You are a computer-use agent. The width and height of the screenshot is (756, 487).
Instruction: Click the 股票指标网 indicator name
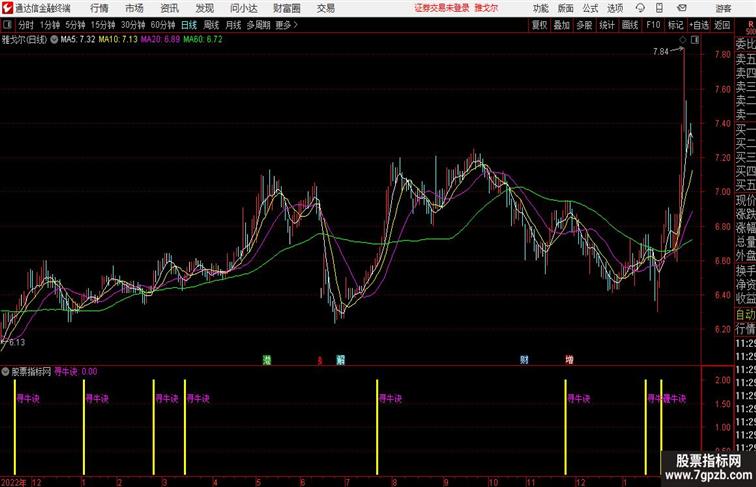click(31, 372)
